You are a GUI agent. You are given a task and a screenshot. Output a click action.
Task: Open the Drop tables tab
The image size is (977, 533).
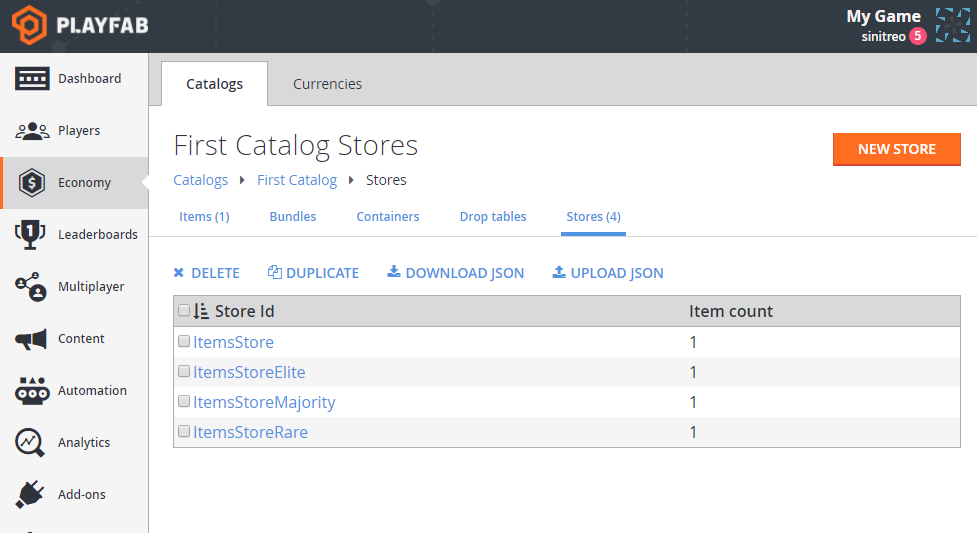(493, 216)
